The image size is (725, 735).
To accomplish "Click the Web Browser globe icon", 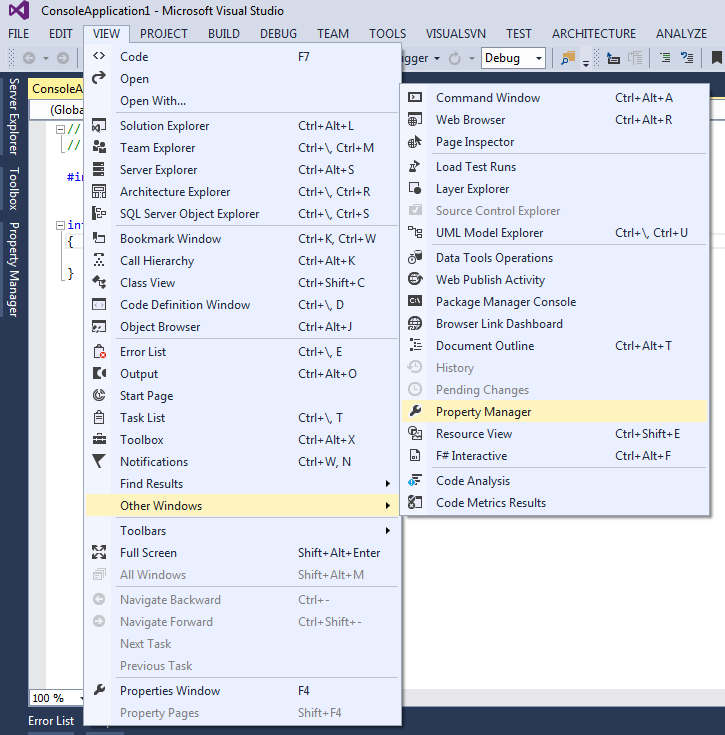I will [415, 120].
